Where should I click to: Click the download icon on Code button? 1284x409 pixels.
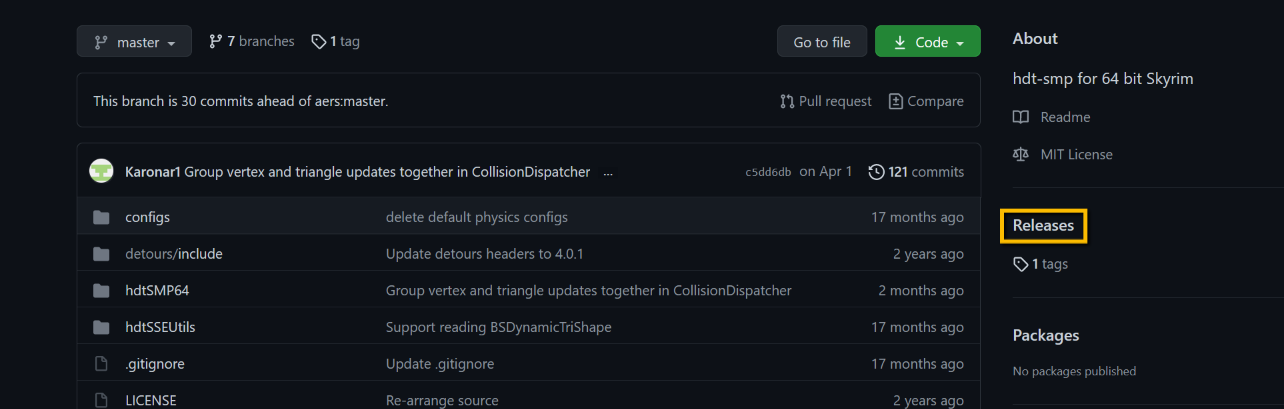pyautogui.click(x=900, y=42)
